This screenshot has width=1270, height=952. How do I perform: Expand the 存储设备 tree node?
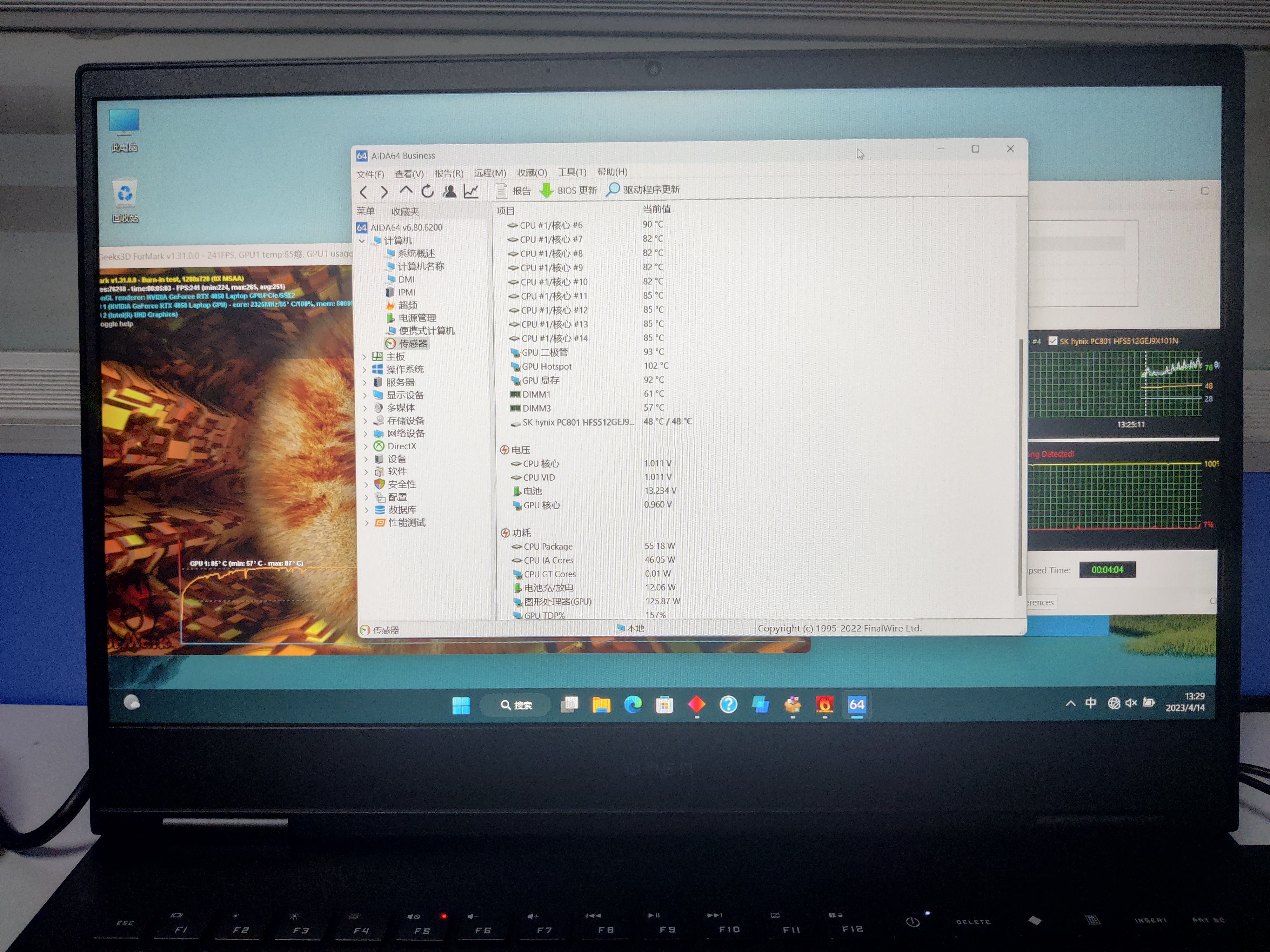pyautogui.click(x=365, y=420)
